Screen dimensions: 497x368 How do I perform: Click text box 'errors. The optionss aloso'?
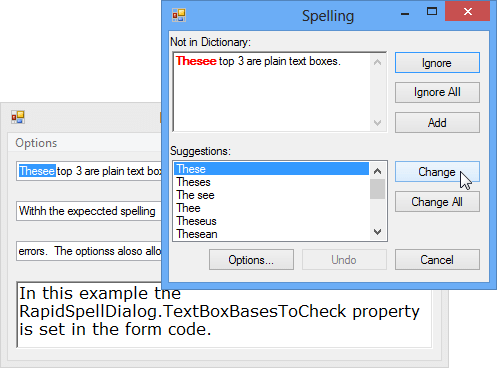[x=89, y=251]
